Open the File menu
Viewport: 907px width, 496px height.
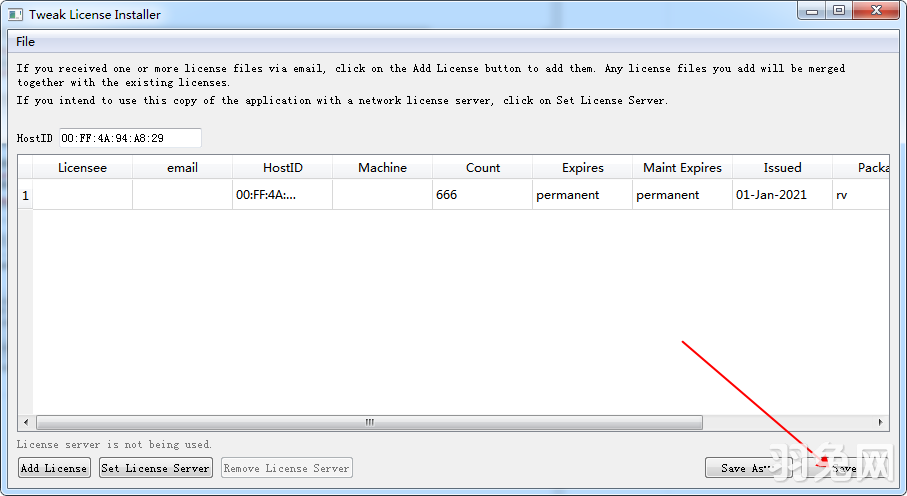25,42
